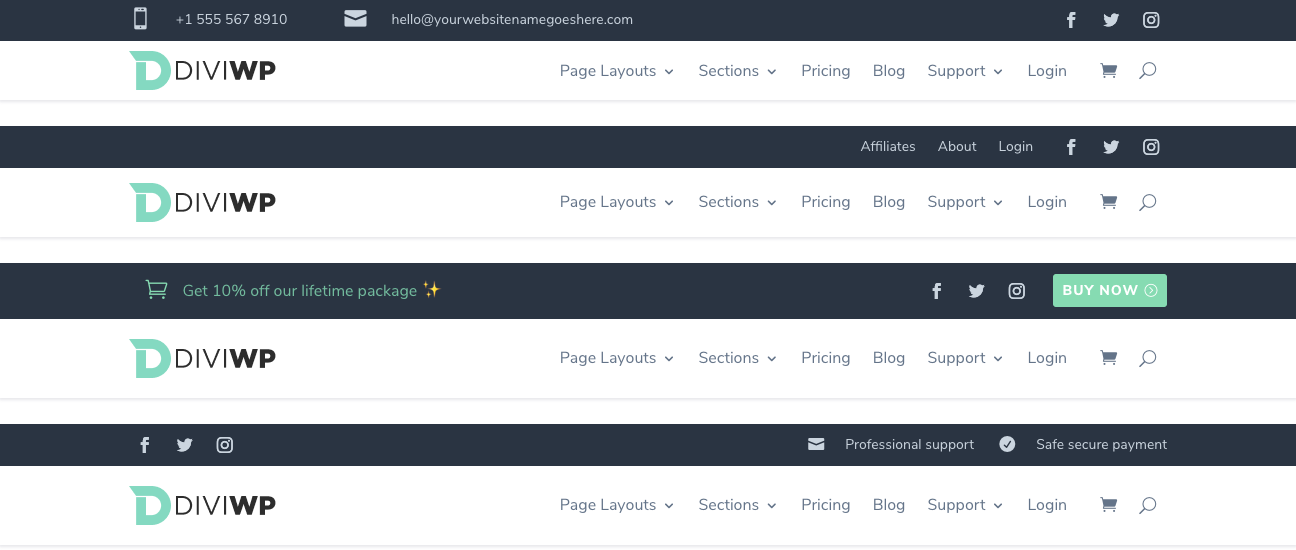Image resolution: width=1296 pixels, height=550 pixels.
Task: Click the +1 555 567 8910 phone number
Action: (x=231, y=19)
